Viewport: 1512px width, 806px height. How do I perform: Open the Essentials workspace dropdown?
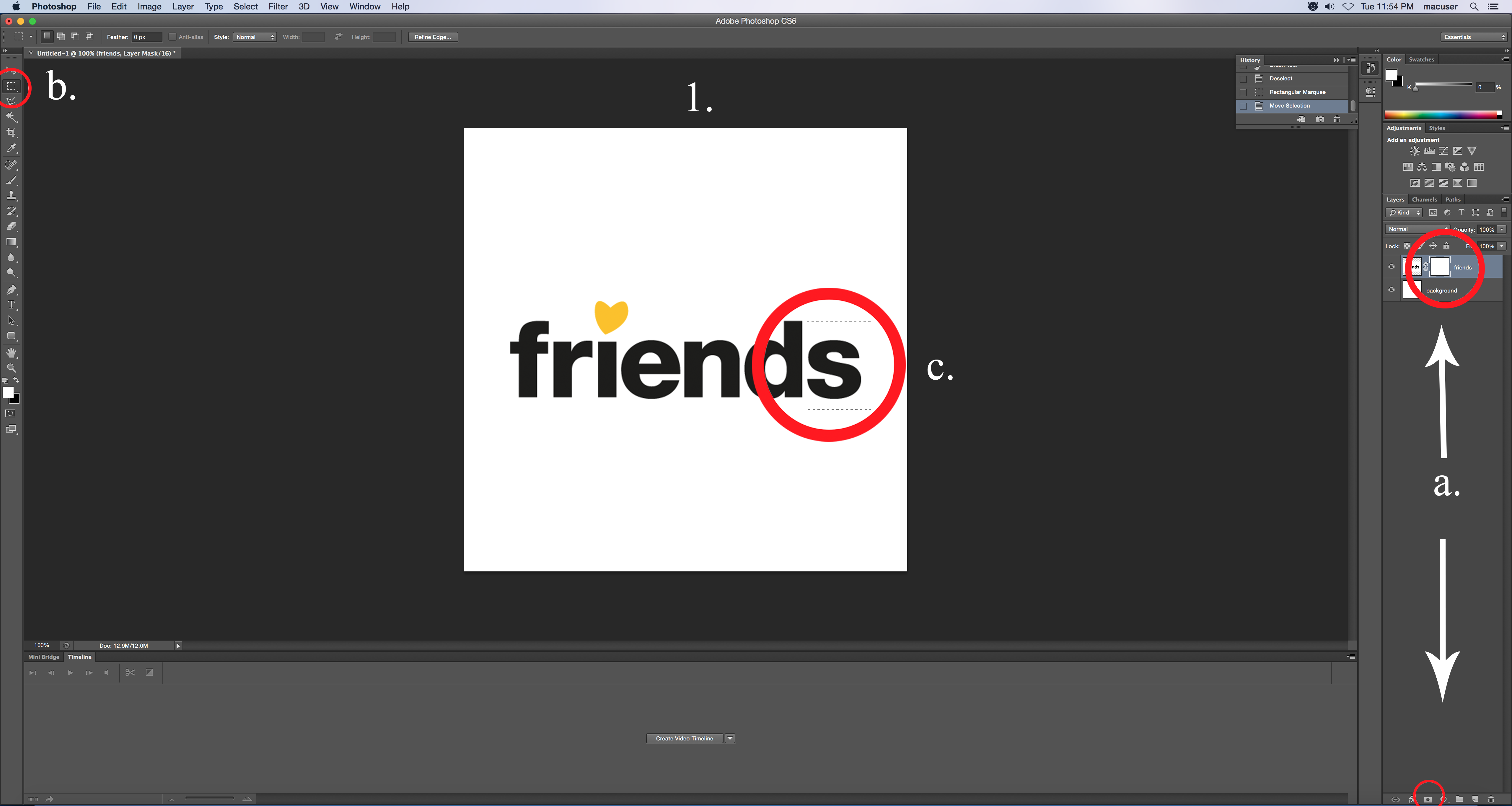tap(1474, 36)
